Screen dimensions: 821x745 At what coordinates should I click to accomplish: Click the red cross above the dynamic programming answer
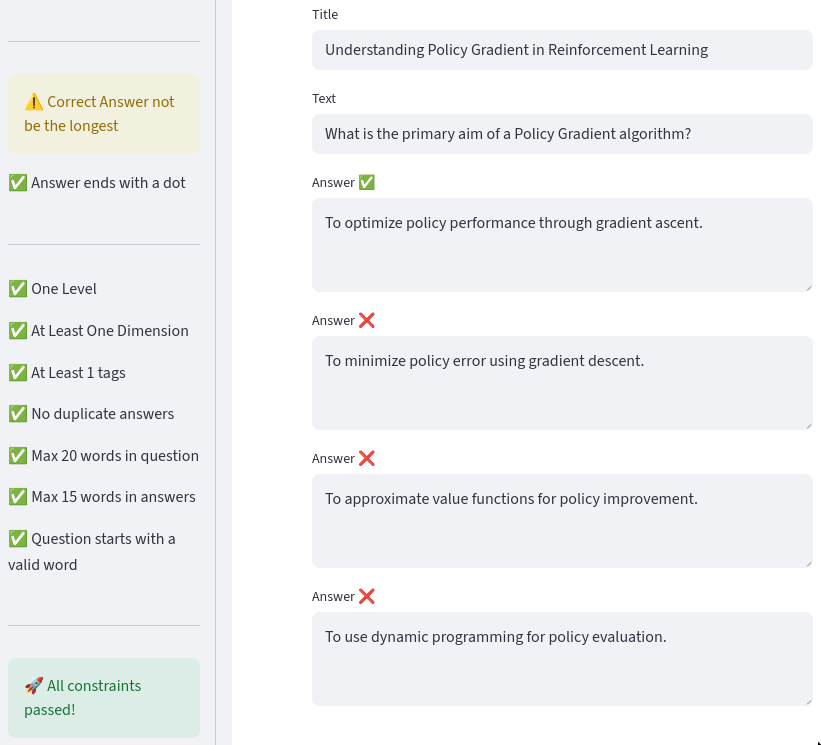pos(367,596)
